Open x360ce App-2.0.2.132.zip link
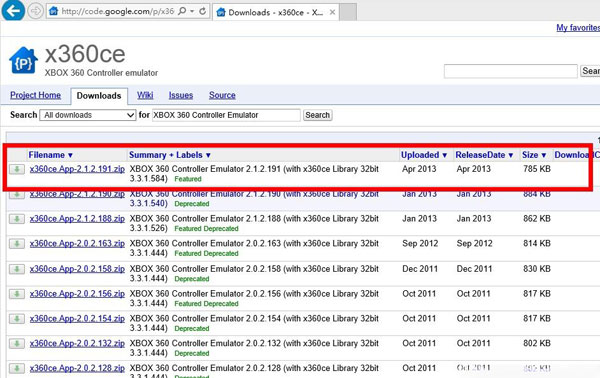This screenshot has width=600, height=378. 77,344
